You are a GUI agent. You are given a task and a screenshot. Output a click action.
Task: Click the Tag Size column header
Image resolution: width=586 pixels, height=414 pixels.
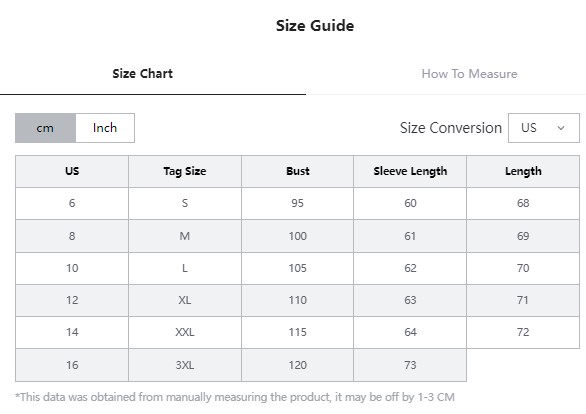185,171
